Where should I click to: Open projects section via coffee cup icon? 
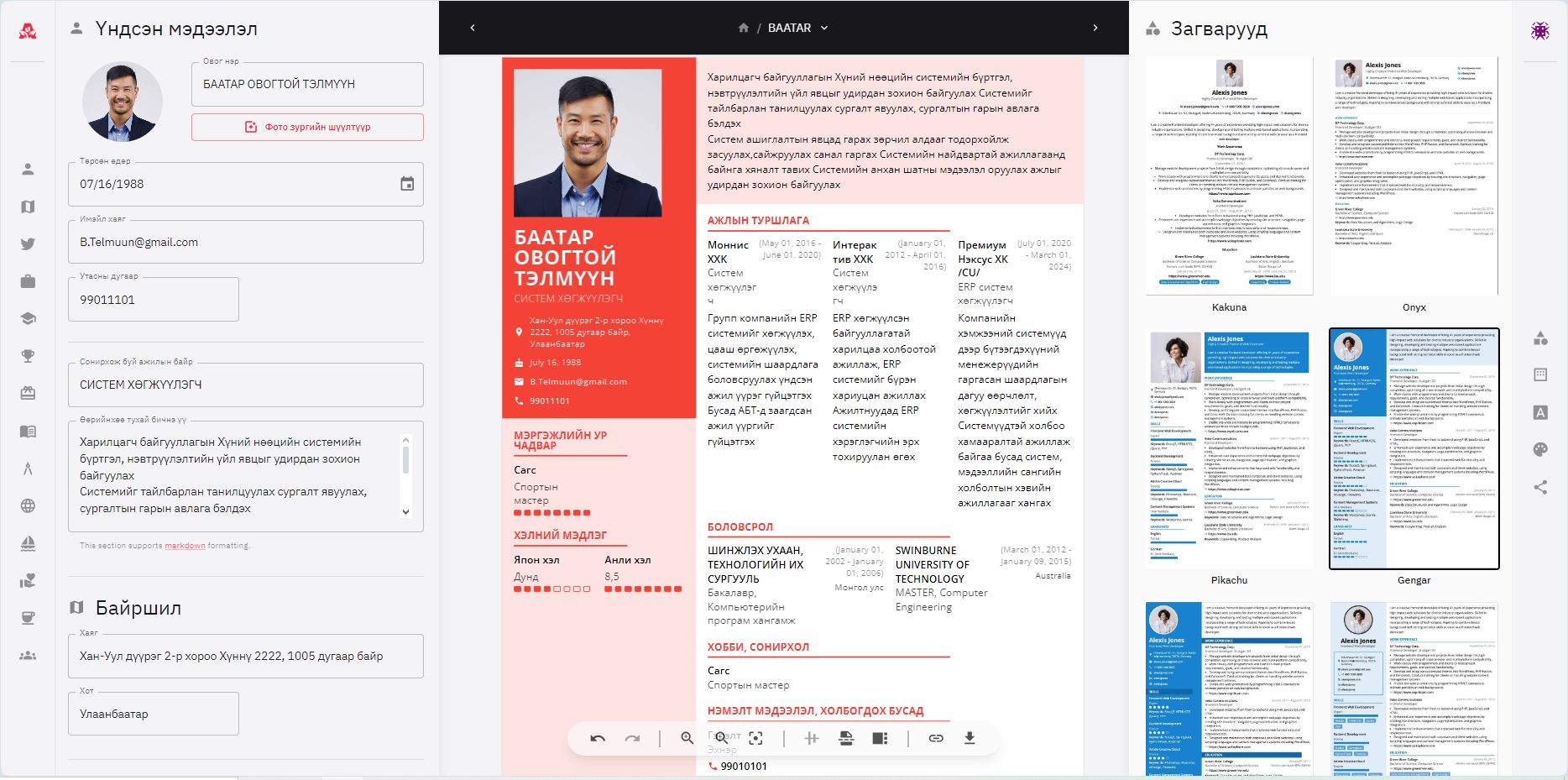pos(28,618)
